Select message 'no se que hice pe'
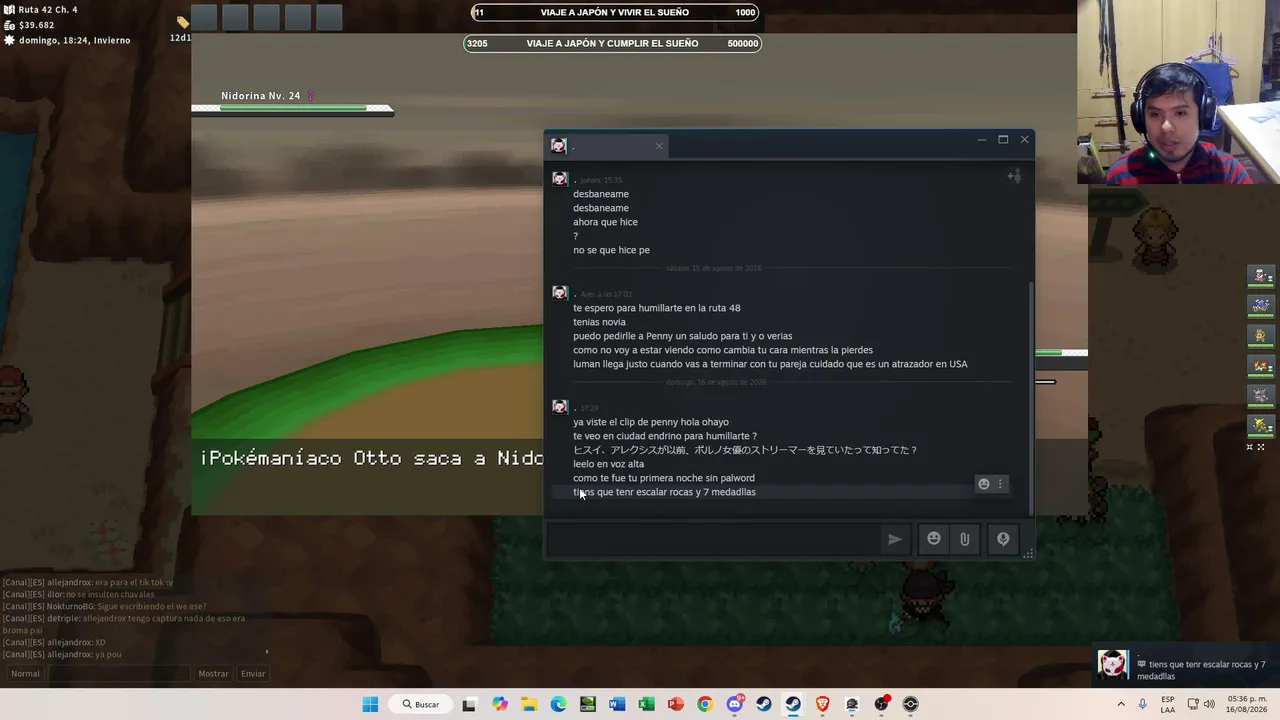1280x720 pixels. point(611,250)
